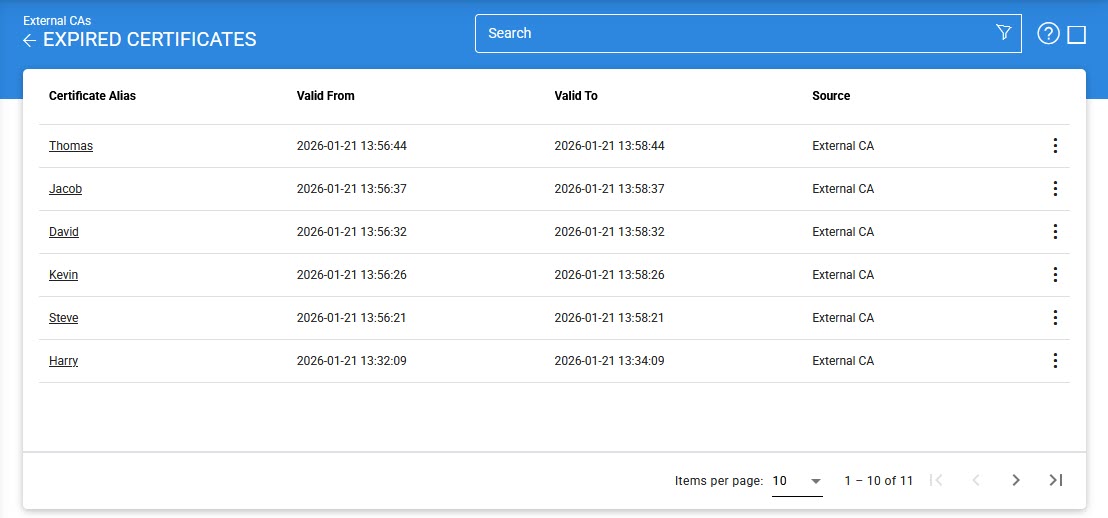Go to the next page of results

coord(1016,480)
